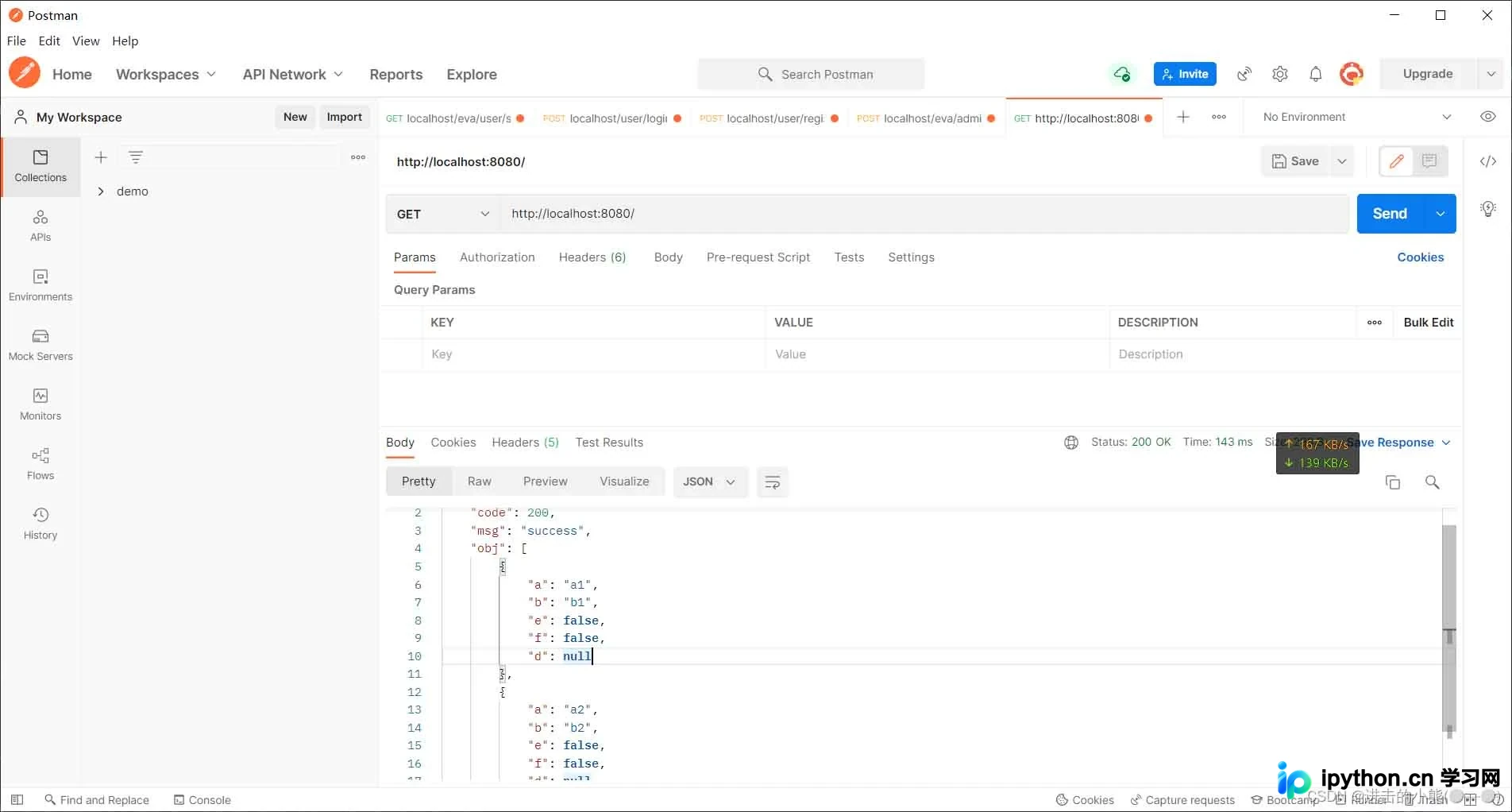The height and width of the screenshot is (812, 1512).
Task: Open the File menu
Action: coord(17,41)
